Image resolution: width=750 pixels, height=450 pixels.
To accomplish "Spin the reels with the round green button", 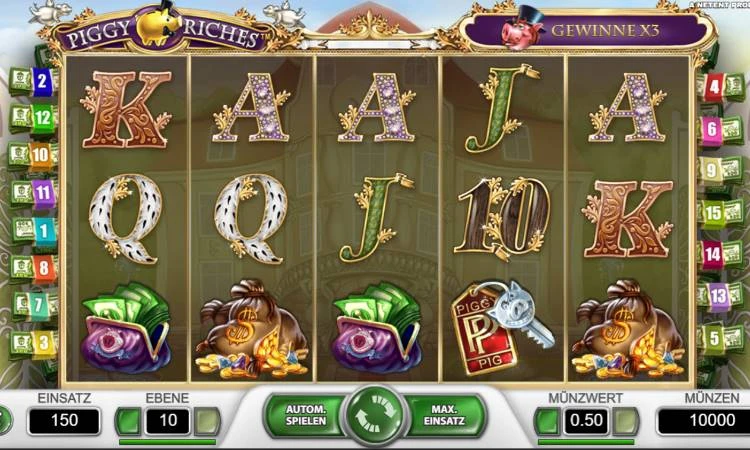I will (x=375, y=415).
